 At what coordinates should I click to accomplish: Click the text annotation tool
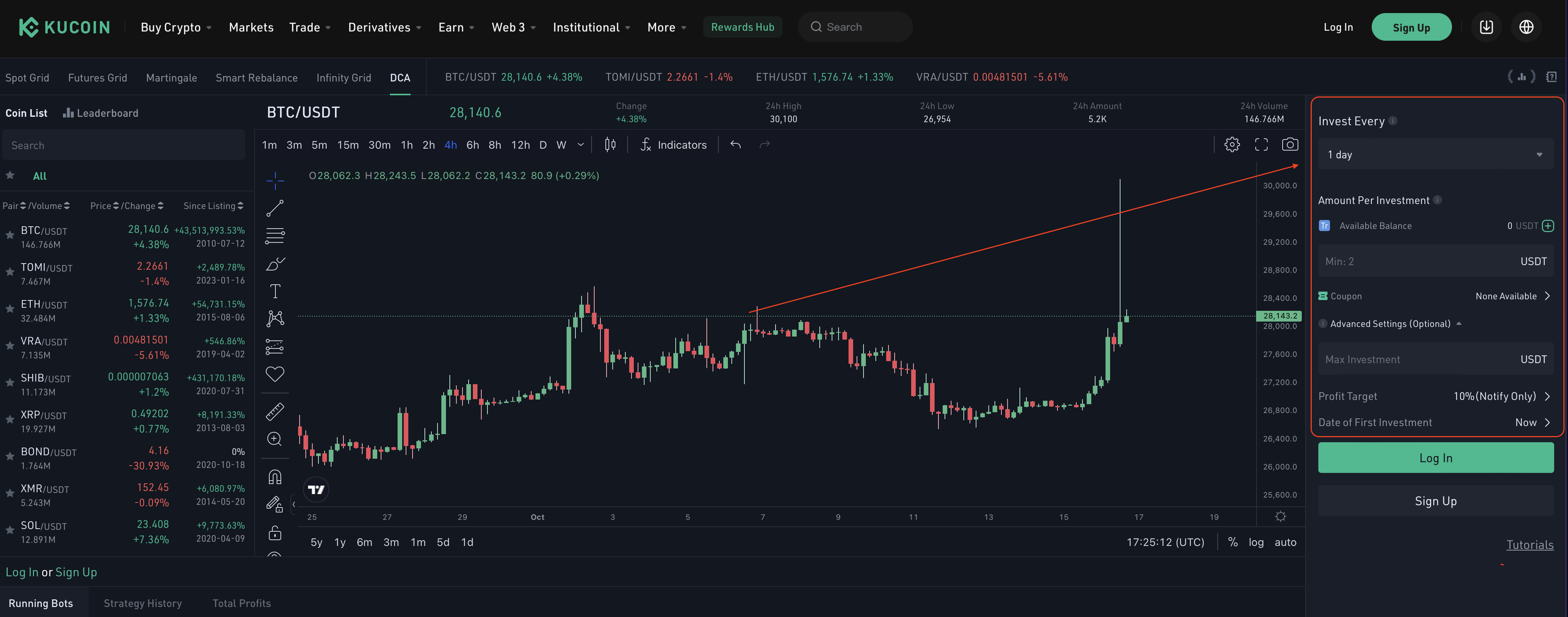(275, 291)
